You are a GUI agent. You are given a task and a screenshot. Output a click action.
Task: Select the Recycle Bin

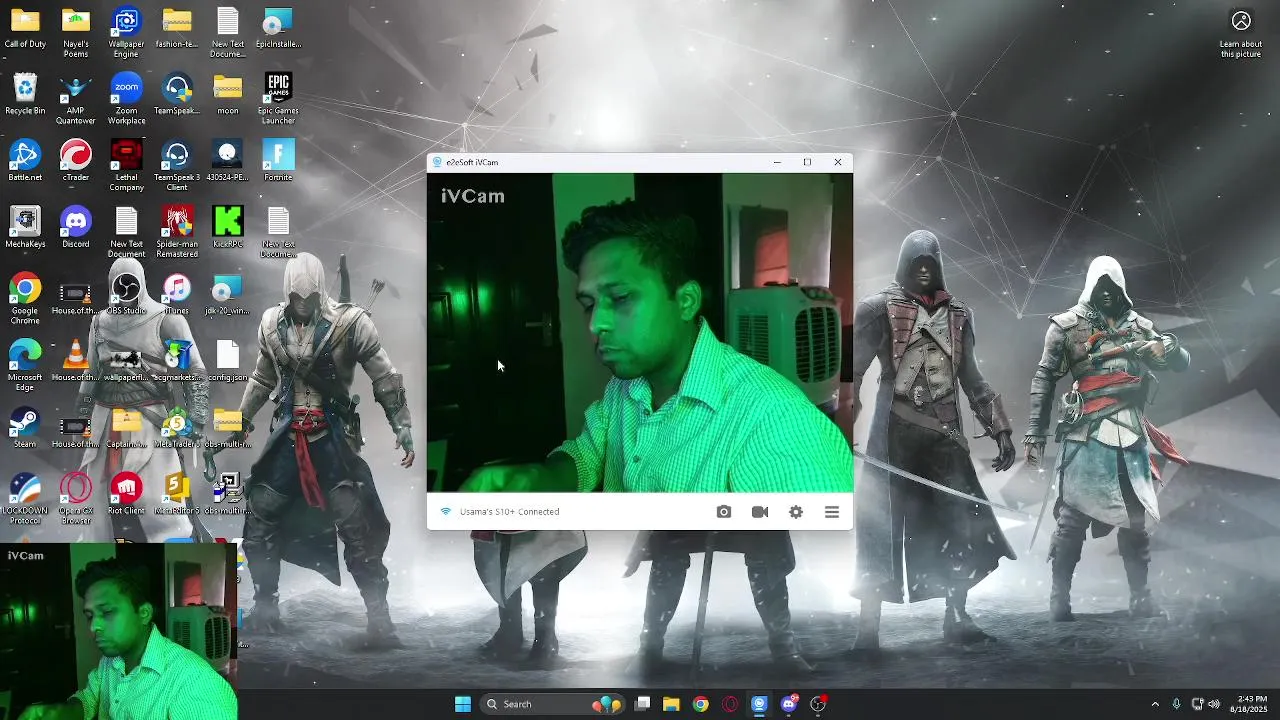(25, 95)
